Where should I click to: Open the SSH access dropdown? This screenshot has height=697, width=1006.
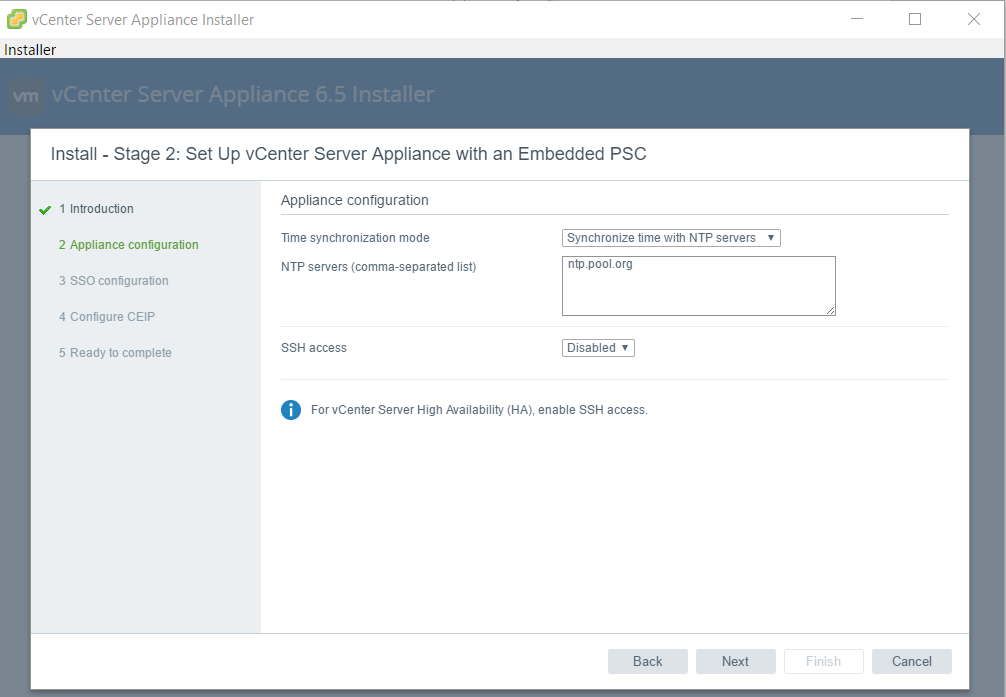pyautogui.click(x=598, y=348)
